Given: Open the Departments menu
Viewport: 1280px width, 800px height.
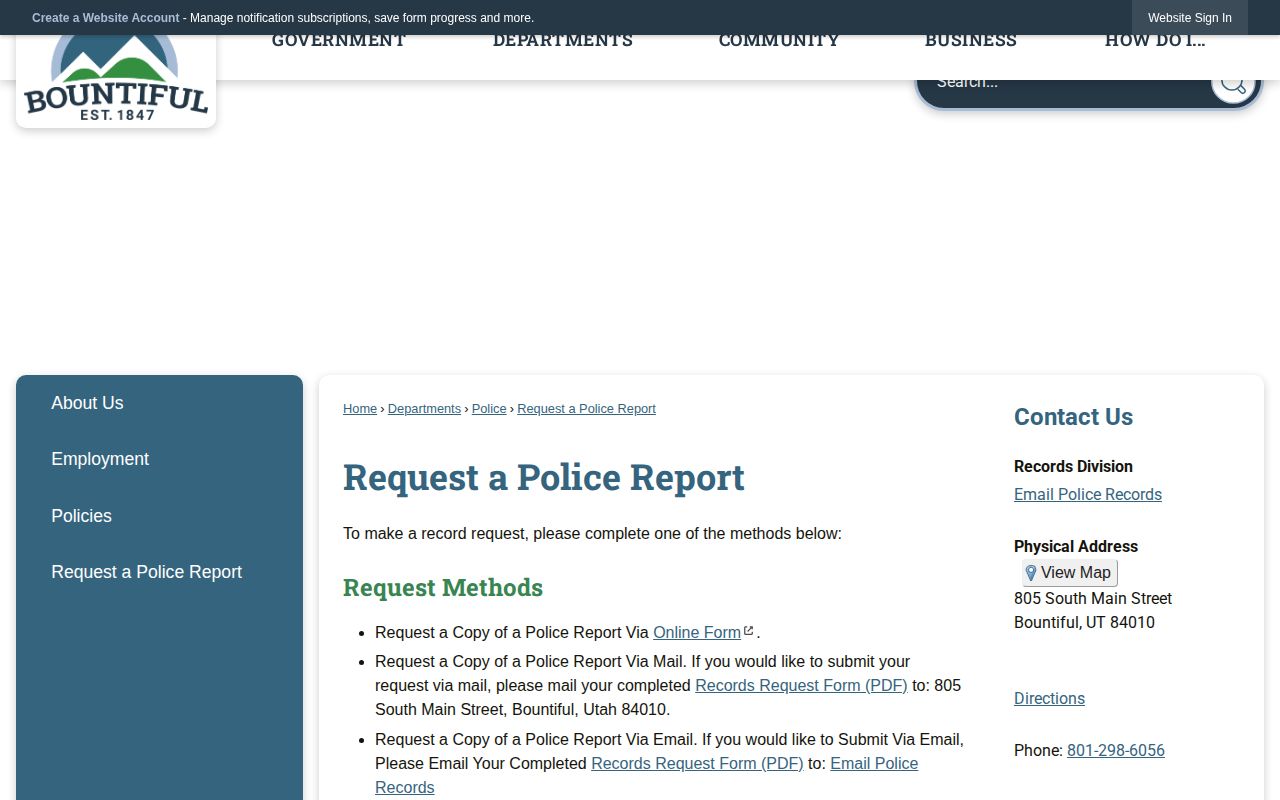Looking at the screenshot, I should click(x=563, y=41).
